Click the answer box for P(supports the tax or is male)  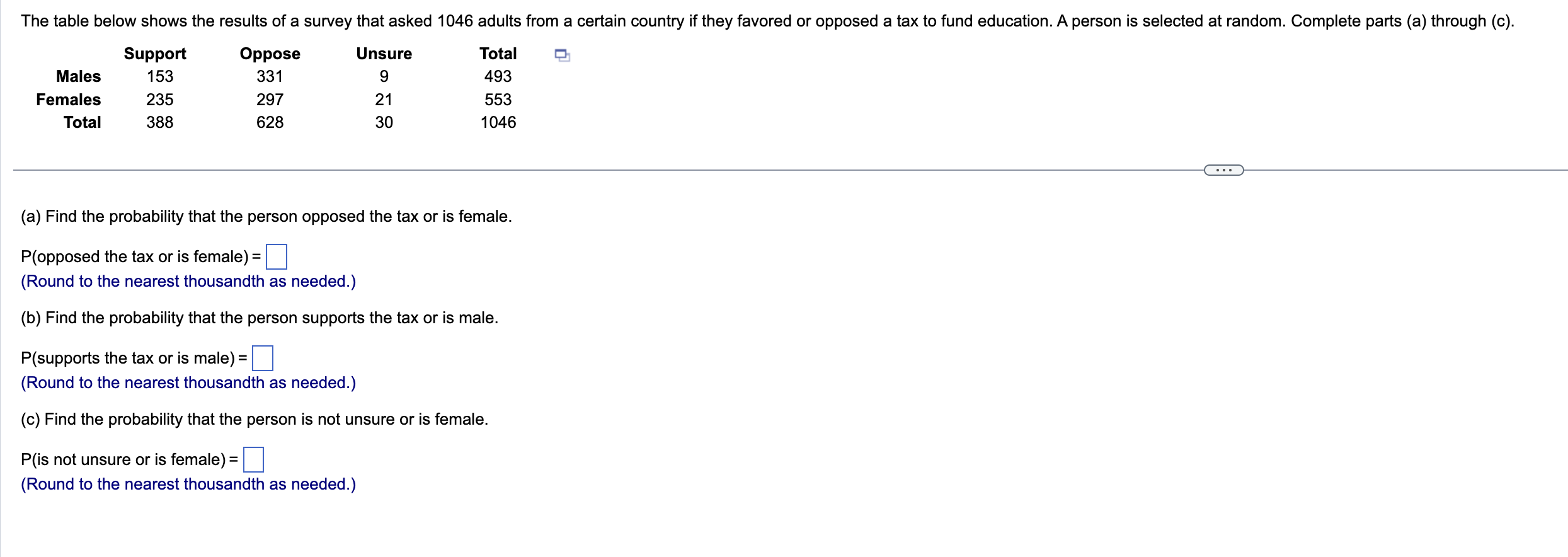263,357
